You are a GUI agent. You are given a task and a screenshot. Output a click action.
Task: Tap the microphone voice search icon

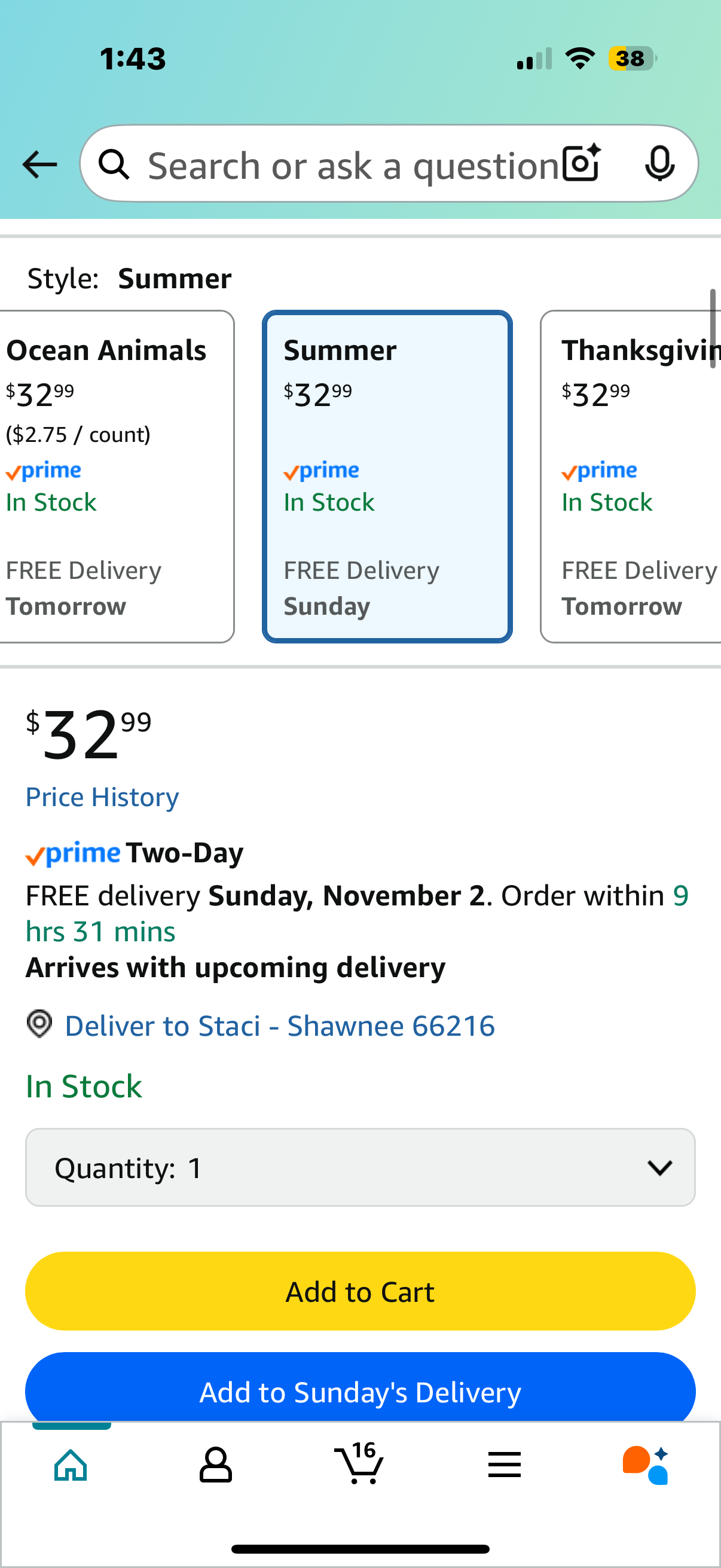659,164
